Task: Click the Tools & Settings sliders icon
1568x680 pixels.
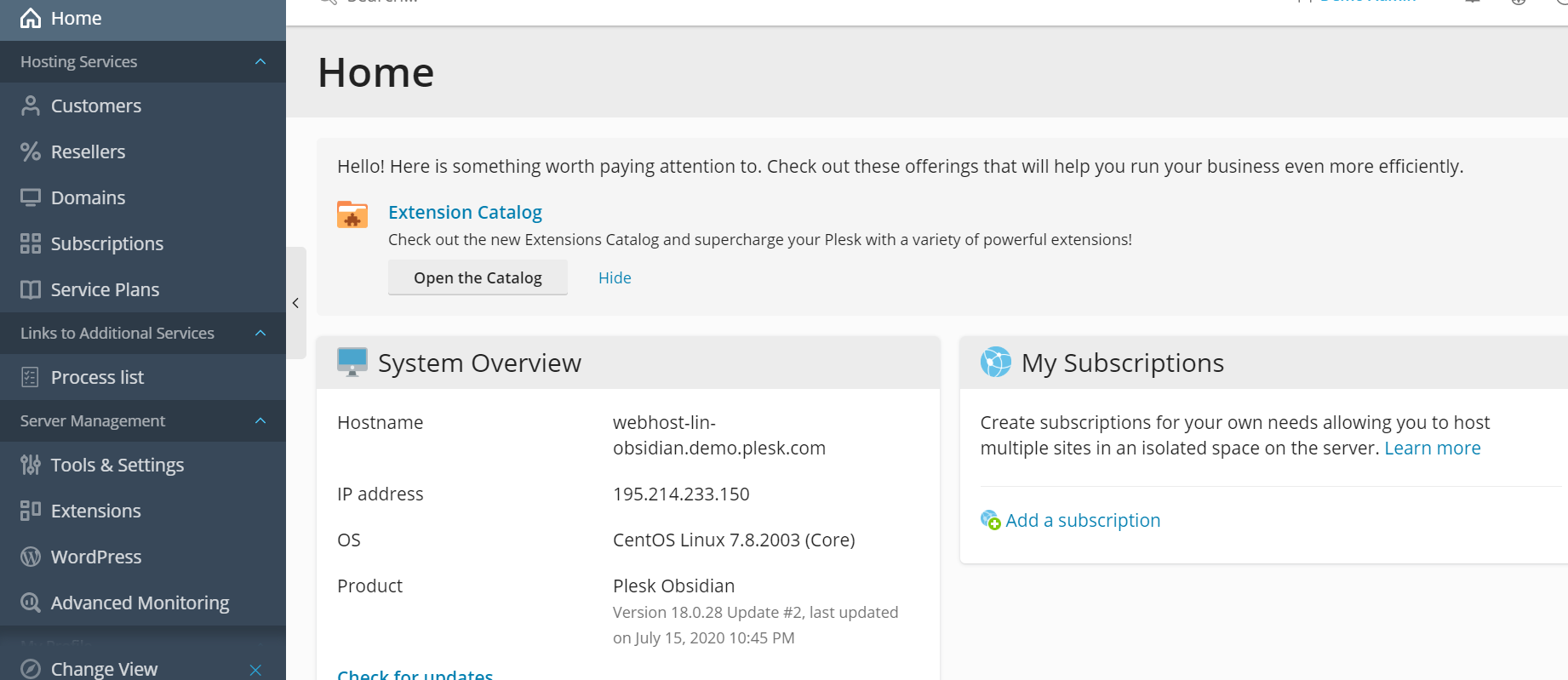Action: [x=31, y=465]
